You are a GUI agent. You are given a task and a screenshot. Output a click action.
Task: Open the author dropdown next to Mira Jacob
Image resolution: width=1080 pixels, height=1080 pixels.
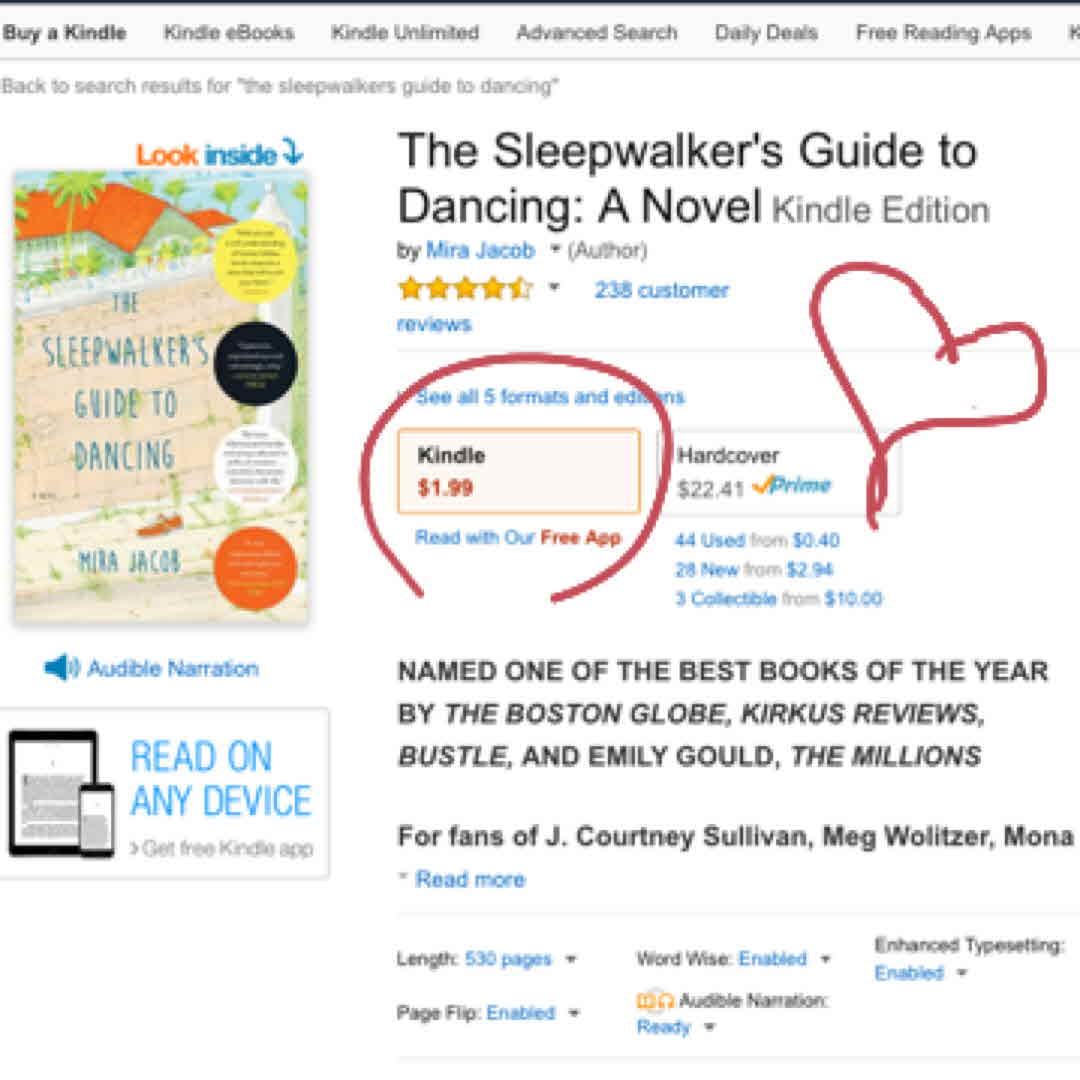pyautogui.click(x=556, y=250)
